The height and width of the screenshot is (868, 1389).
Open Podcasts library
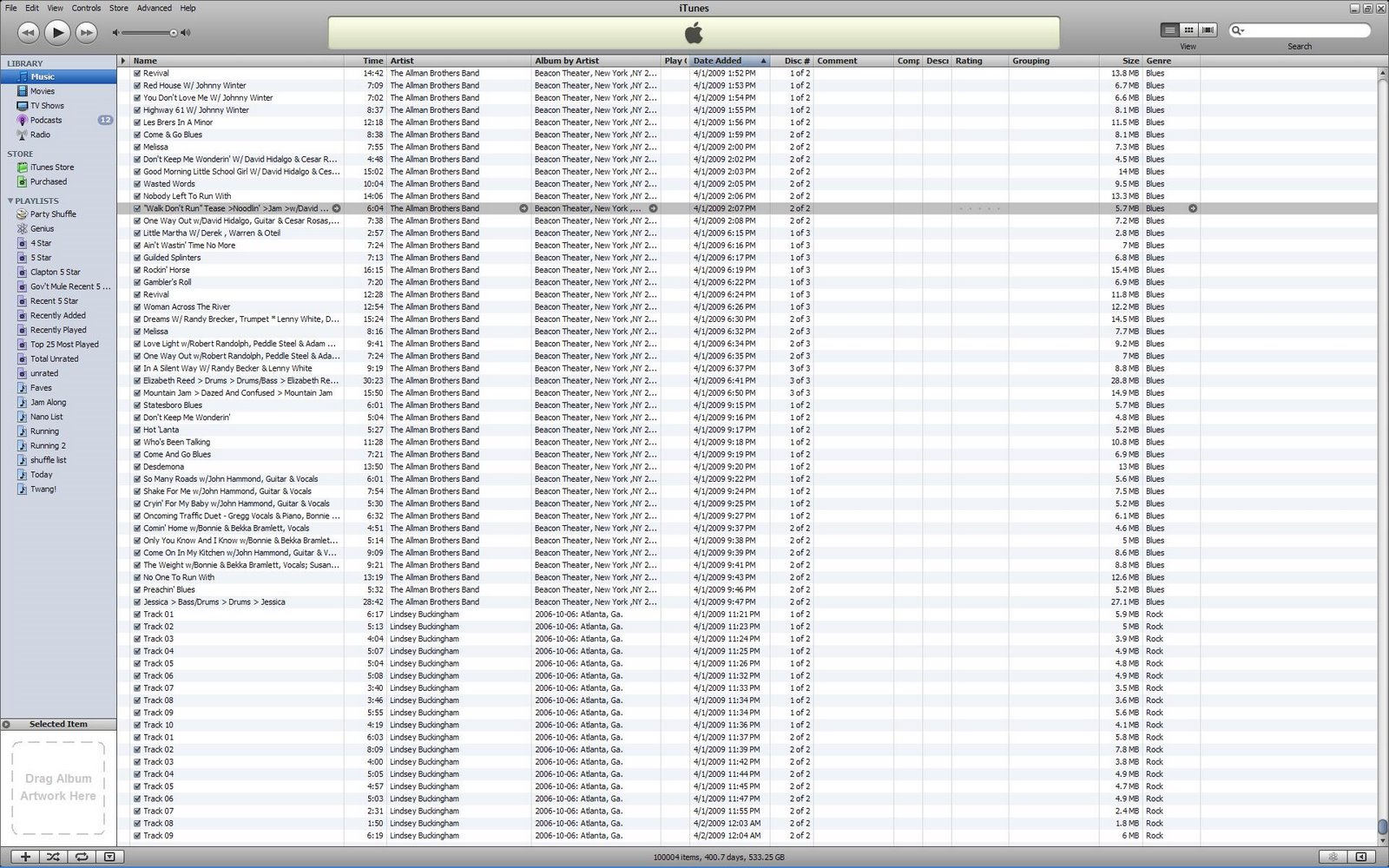(x=58, y=120)
